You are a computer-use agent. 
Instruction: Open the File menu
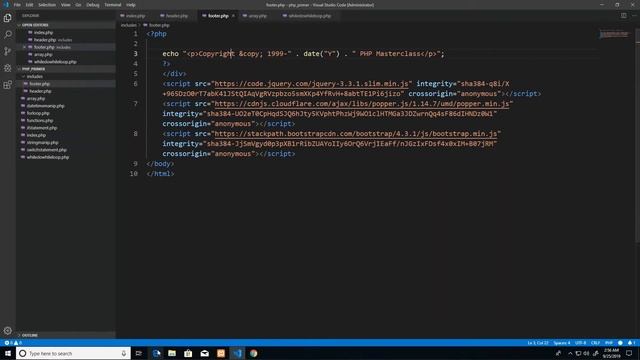click(17, 5)
